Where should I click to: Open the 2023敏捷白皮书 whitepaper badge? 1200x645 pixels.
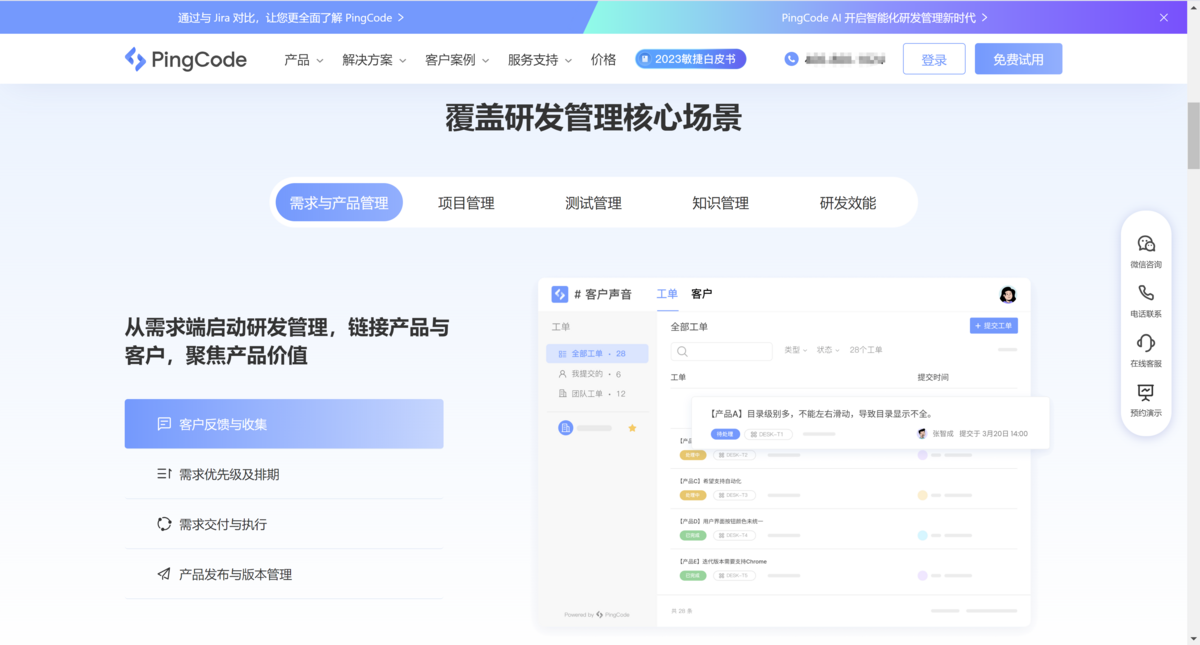690,59
